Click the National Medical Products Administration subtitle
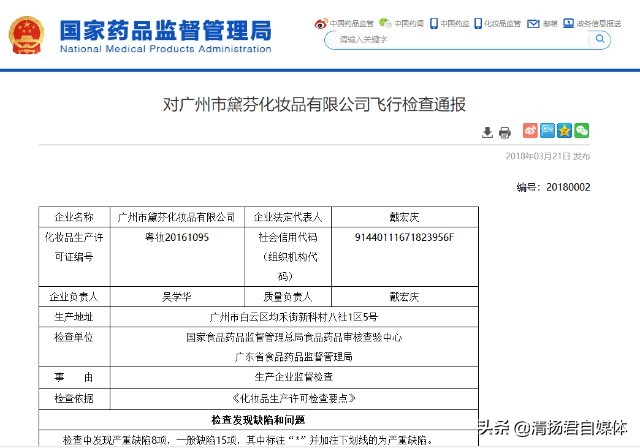Image resolution: width=640 pixels, height=448 pixels. point(165,49)
